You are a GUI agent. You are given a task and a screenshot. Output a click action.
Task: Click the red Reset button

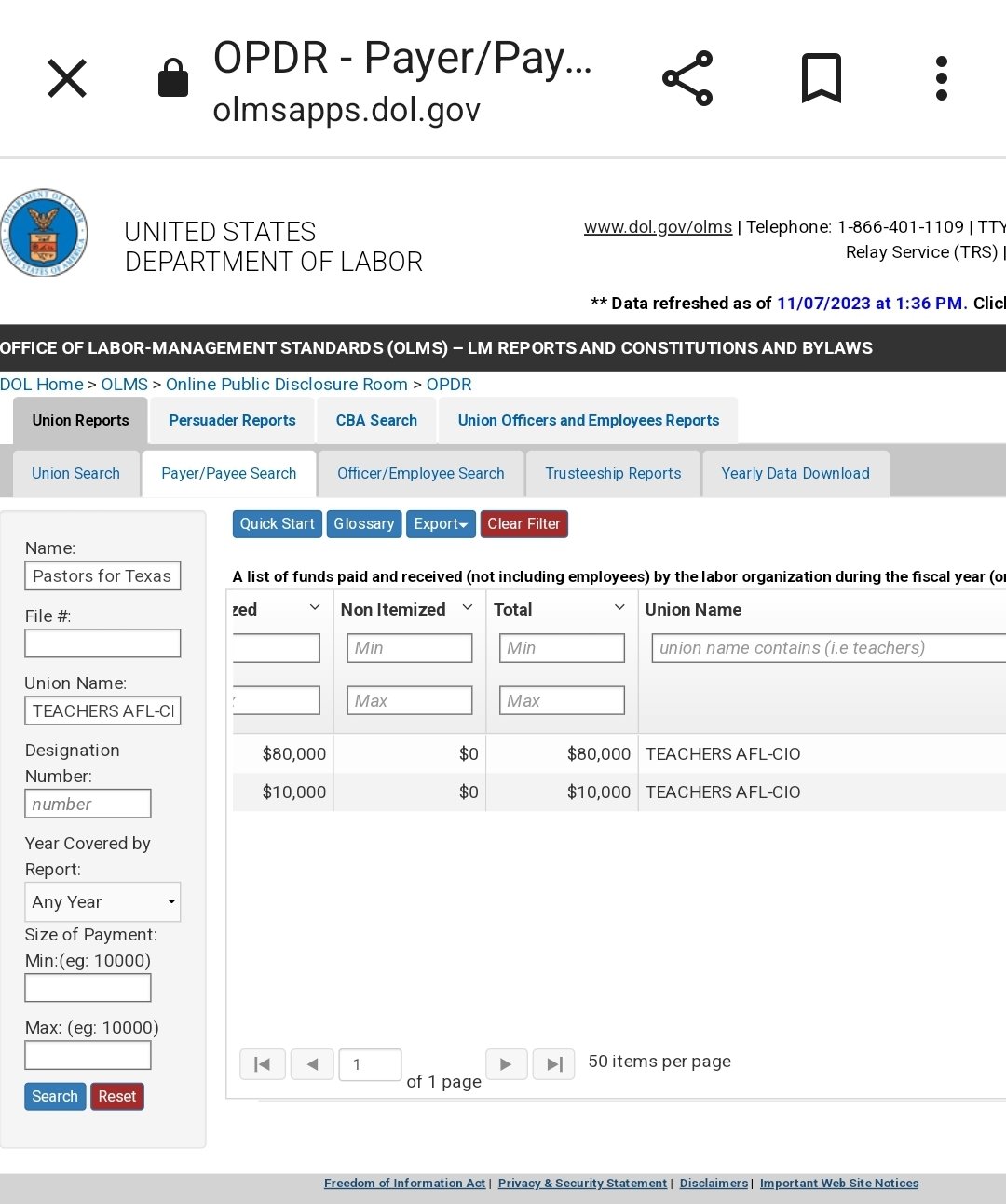[x=117, y=1097]
